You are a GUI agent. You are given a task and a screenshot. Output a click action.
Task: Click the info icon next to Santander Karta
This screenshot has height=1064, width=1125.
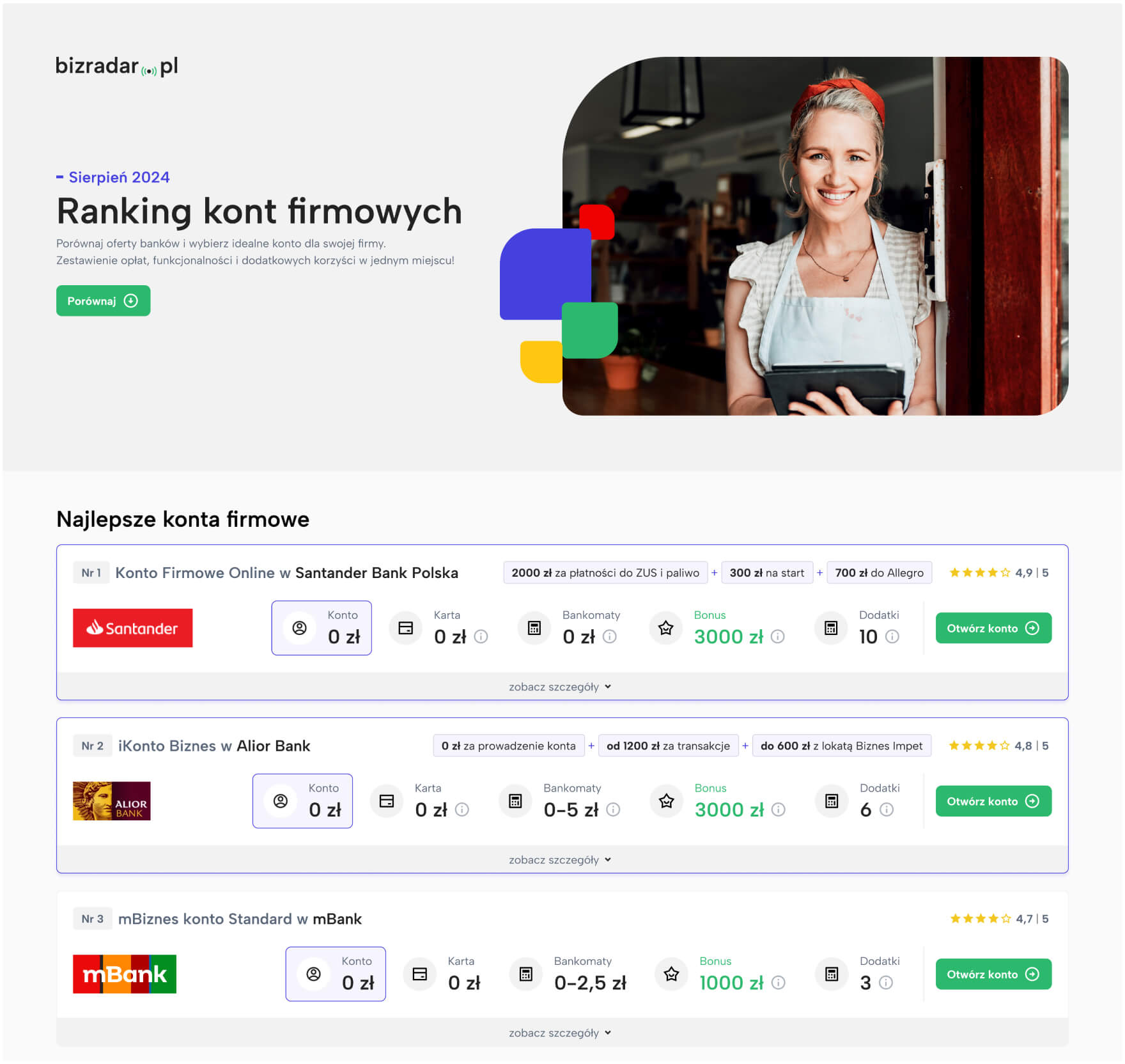click(481, 637)
